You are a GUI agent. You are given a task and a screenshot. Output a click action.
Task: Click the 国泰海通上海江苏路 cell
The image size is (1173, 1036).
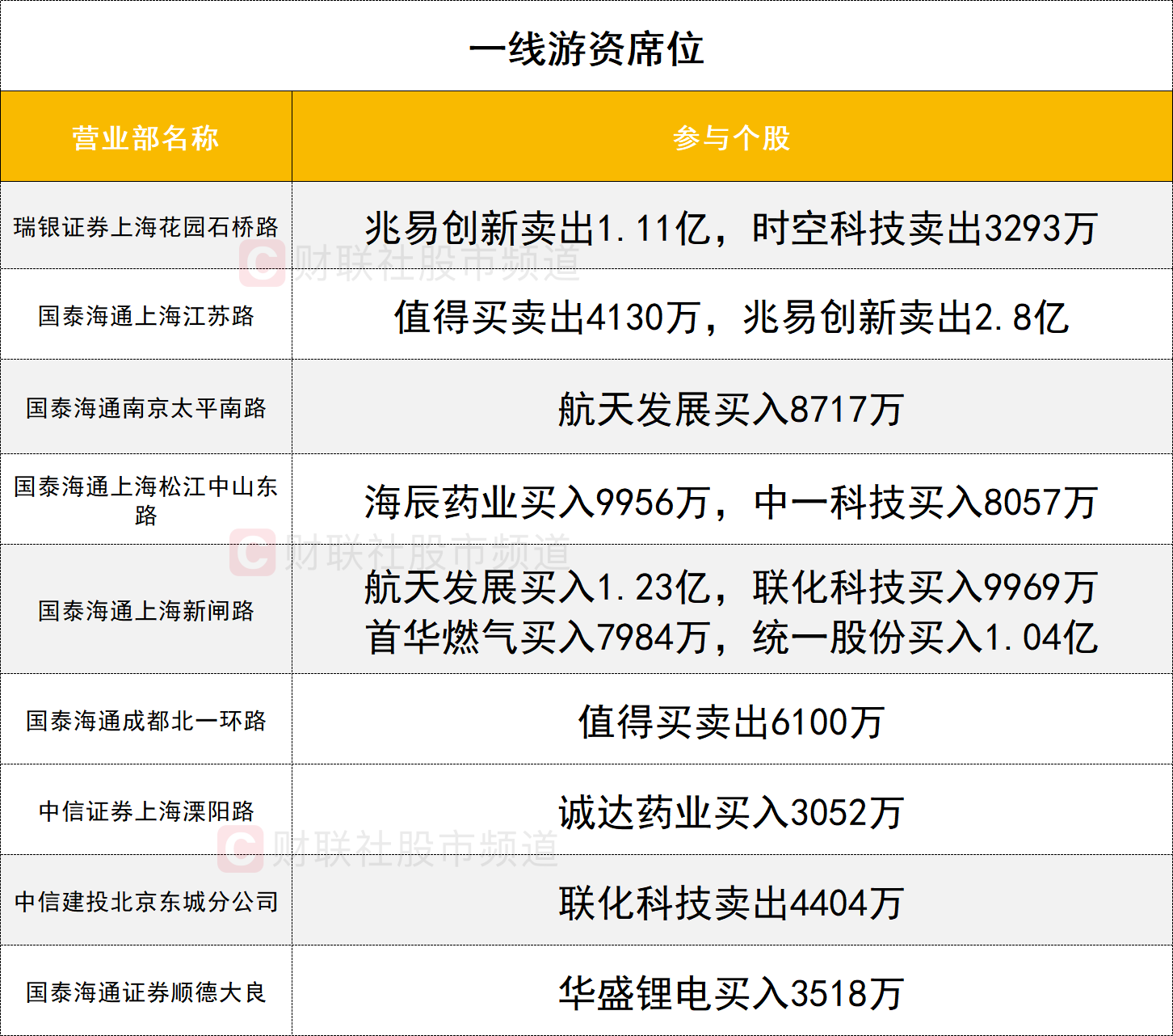point(146,315)
